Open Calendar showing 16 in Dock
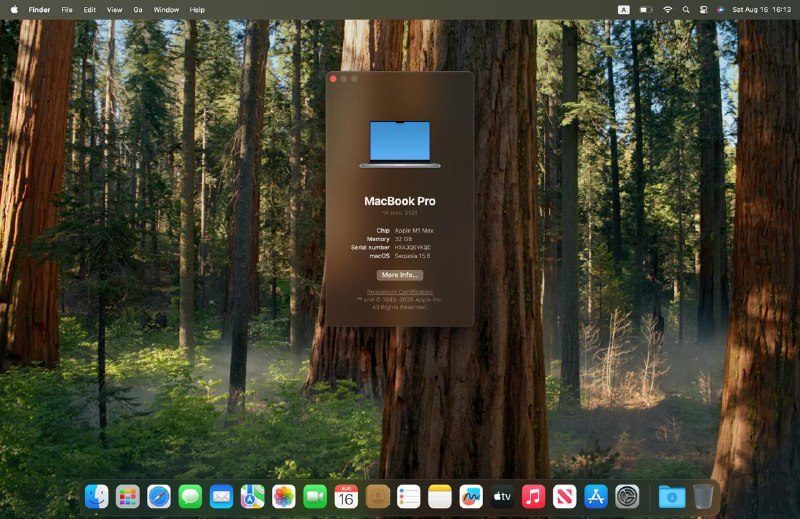800x519 pixels. [x=346, y=496]
